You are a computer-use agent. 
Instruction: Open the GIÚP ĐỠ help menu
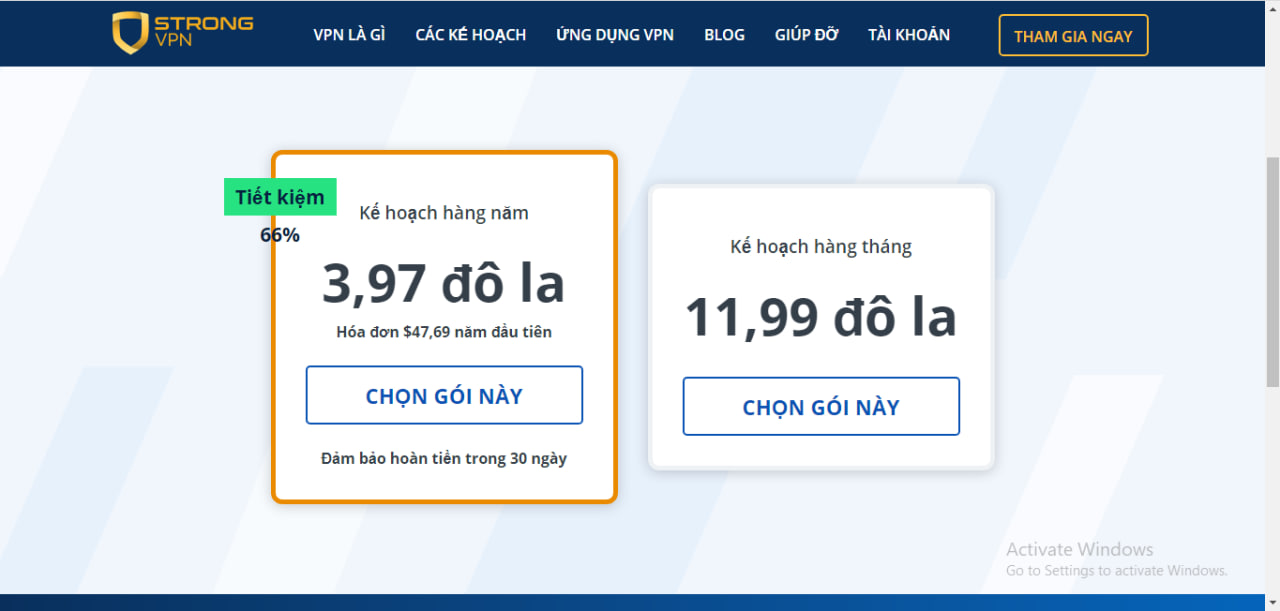click(806, 34)
